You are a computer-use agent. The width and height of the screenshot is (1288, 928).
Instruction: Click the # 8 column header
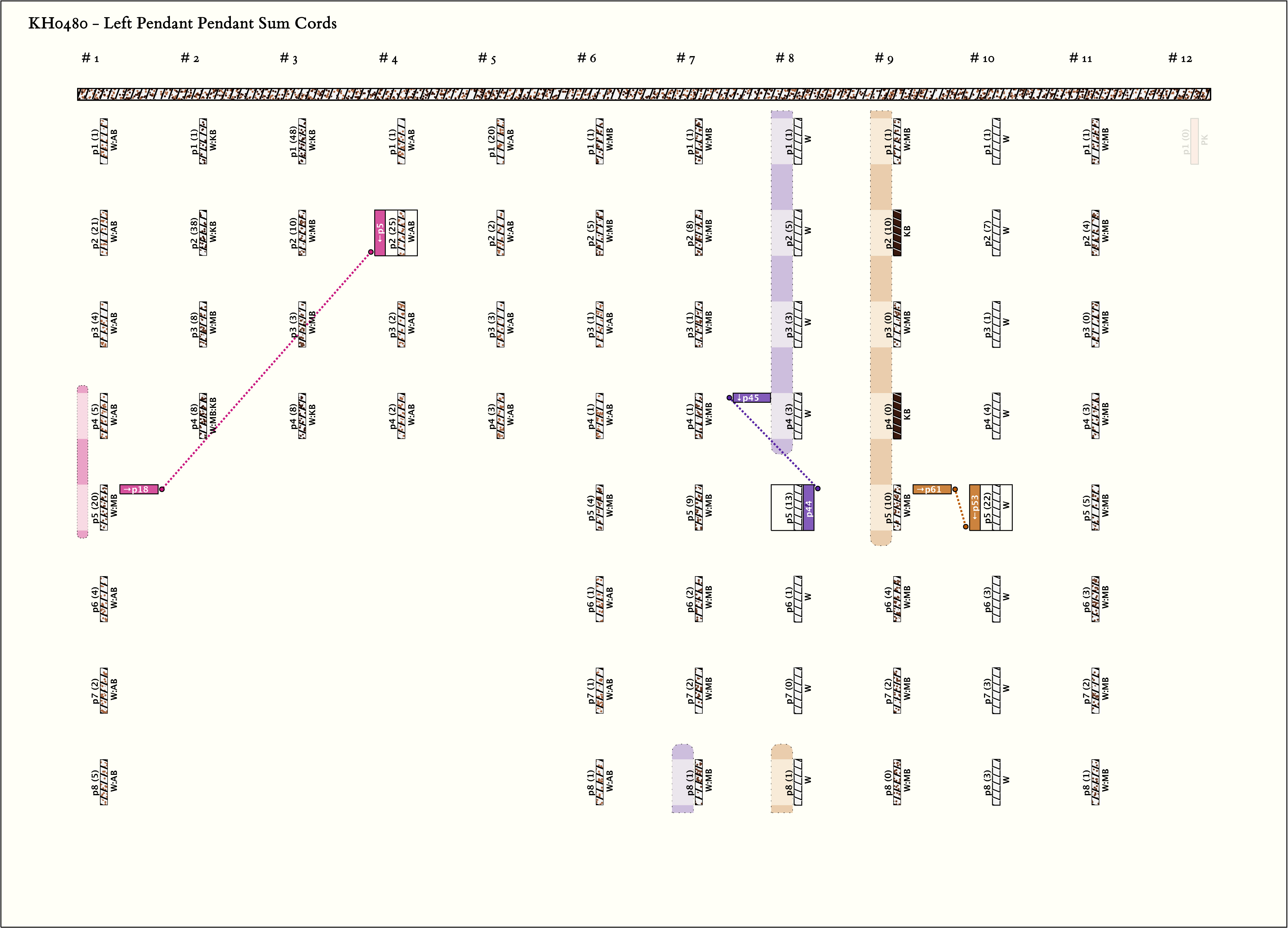point(784,58)
